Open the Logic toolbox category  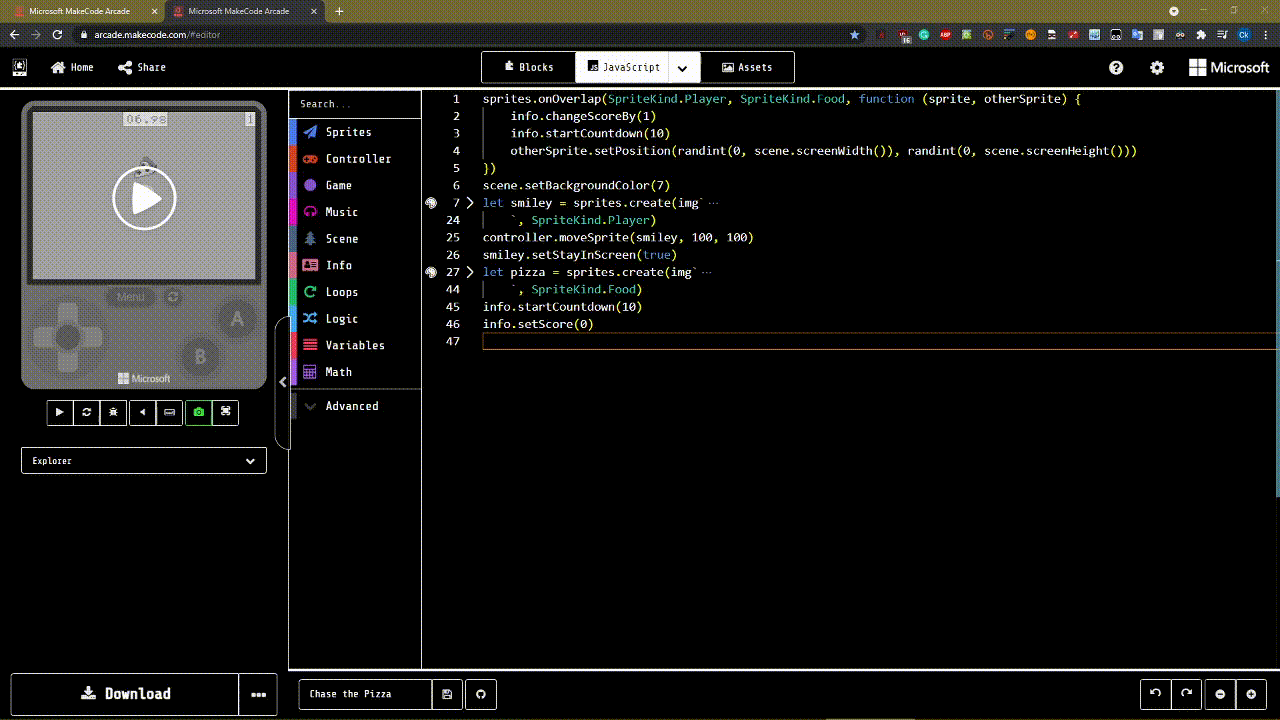tap(355, 319)
